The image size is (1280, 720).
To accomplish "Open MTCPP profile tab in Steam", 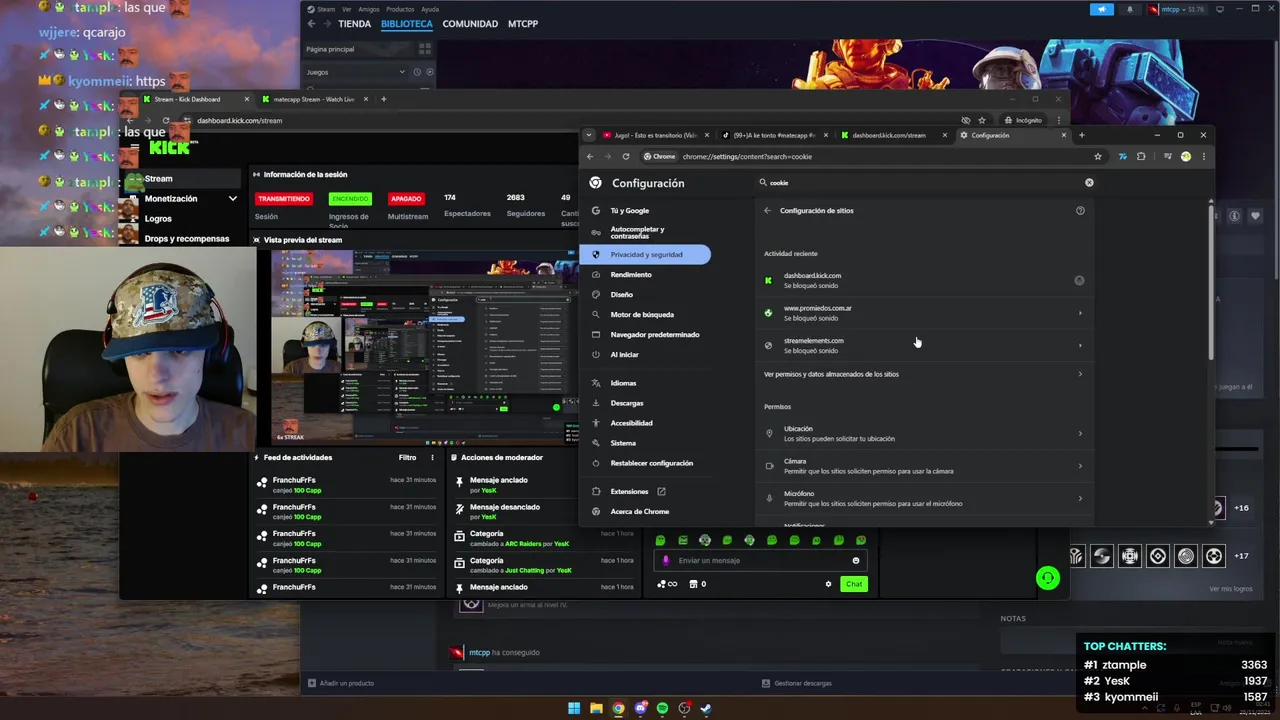I will [523, 24].
